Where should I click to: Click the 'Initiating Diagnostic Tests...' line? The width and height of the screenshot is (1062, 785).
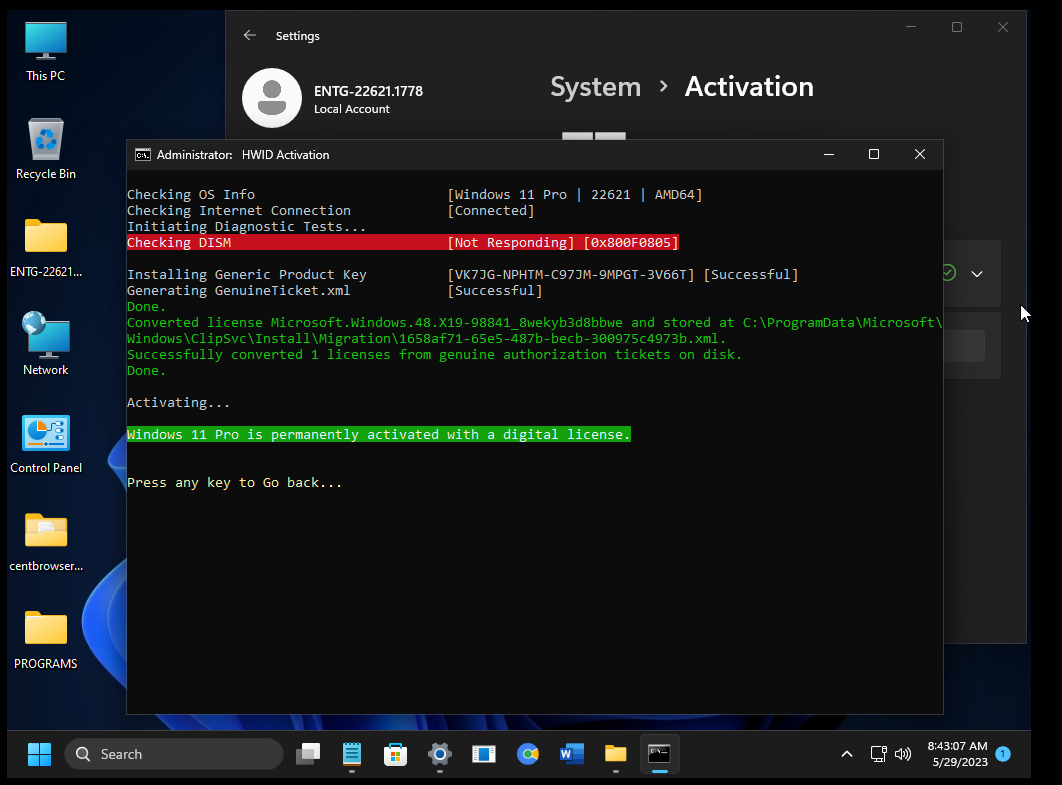(x=247, y=226)
